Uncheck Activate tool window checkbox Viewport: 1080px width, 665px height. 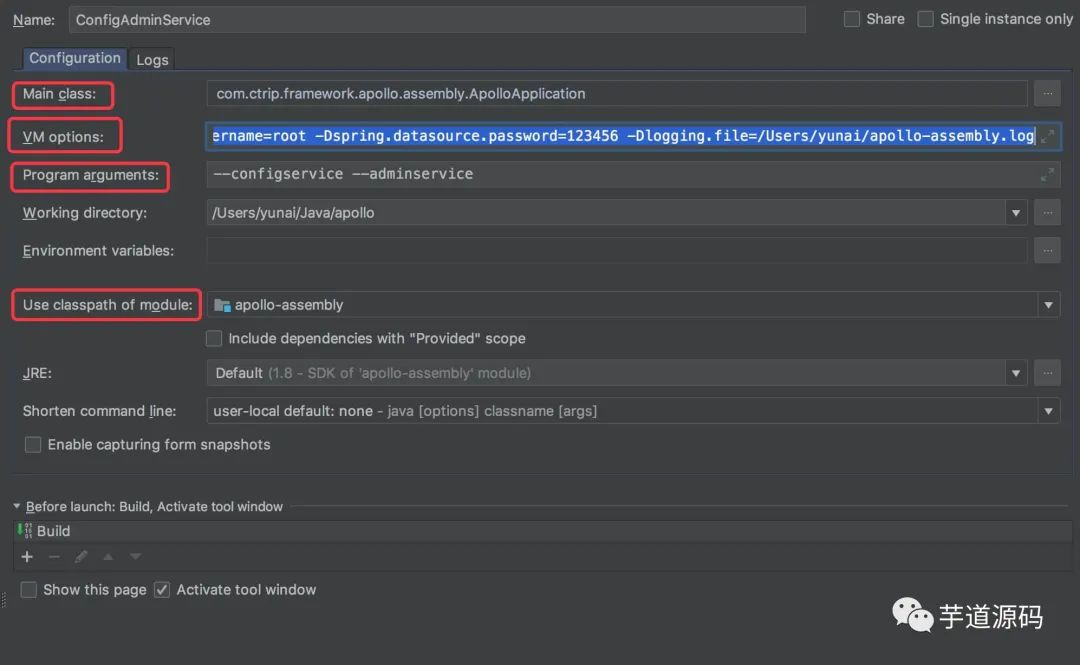click(162, 590)
